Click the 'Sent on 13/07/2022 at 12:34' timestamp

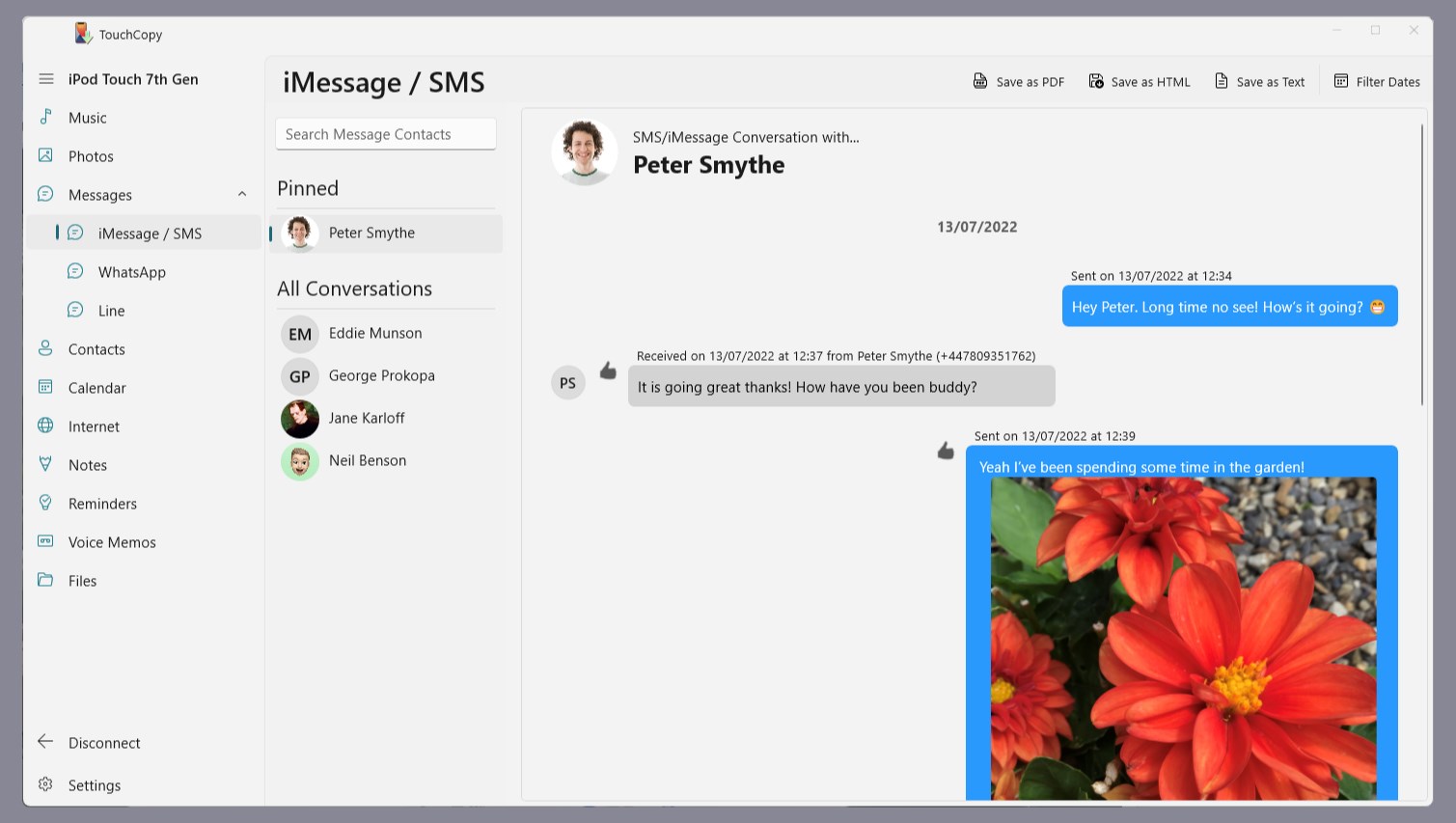pyautogui.click(x=1151, y=276)
